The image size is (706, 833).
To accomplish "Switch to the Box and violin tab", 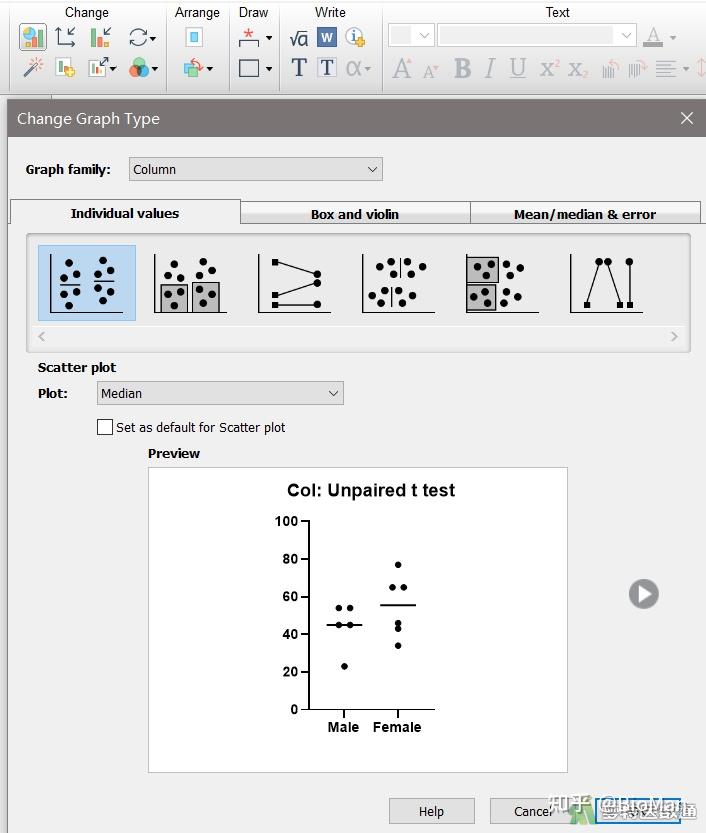I will [355, 214].
